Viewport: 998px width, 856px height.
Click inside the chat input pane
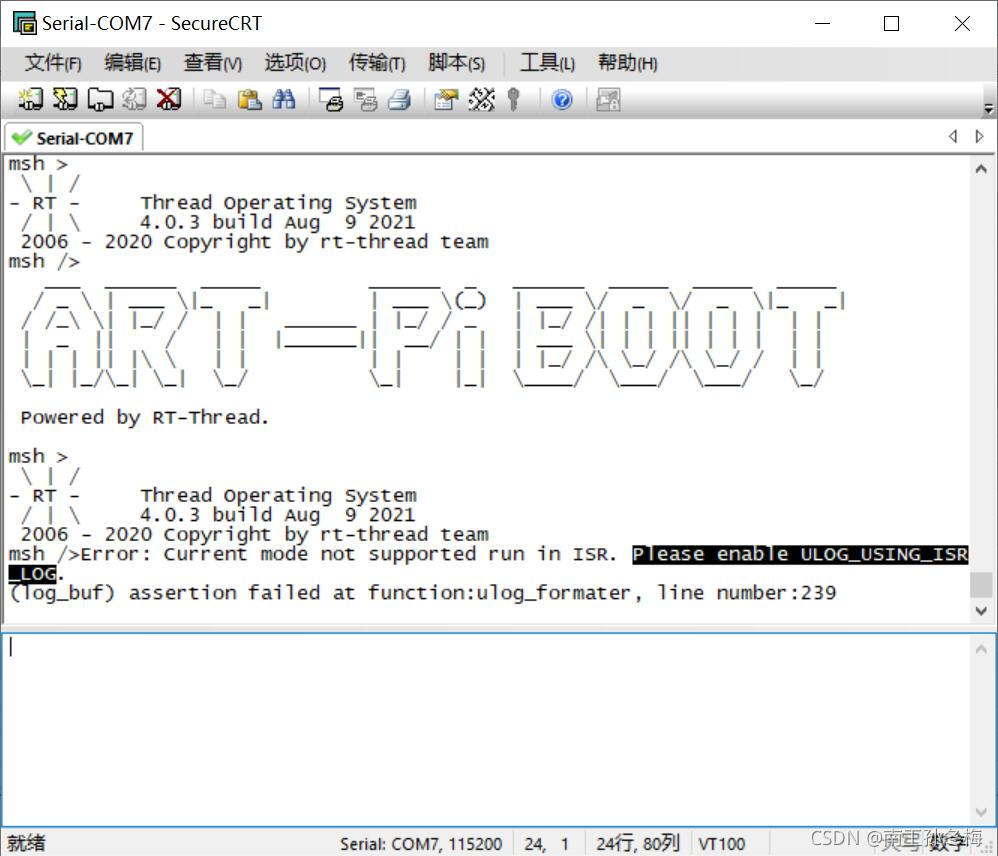(487, 729)
